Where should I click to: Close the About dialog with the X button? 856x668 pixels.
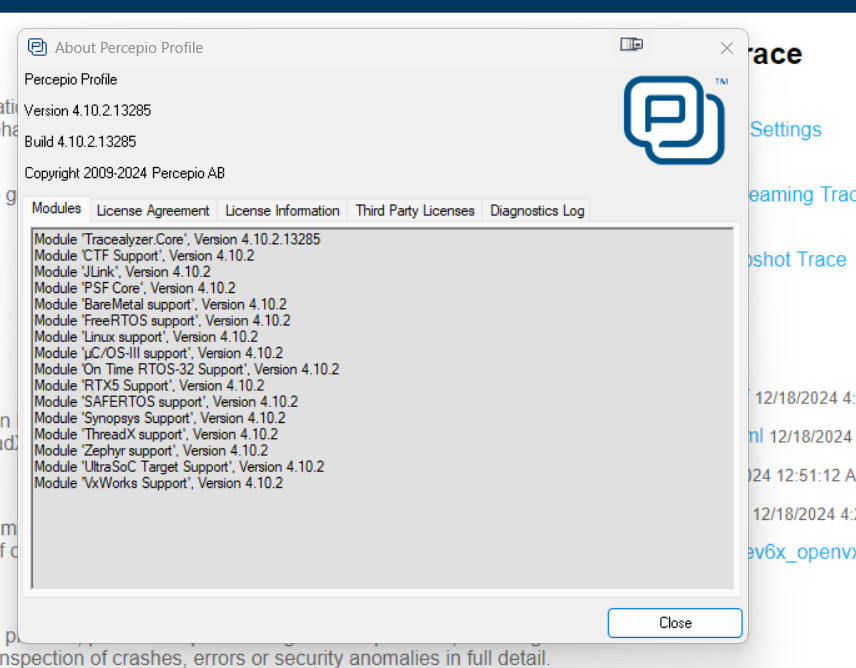(726, 48)
